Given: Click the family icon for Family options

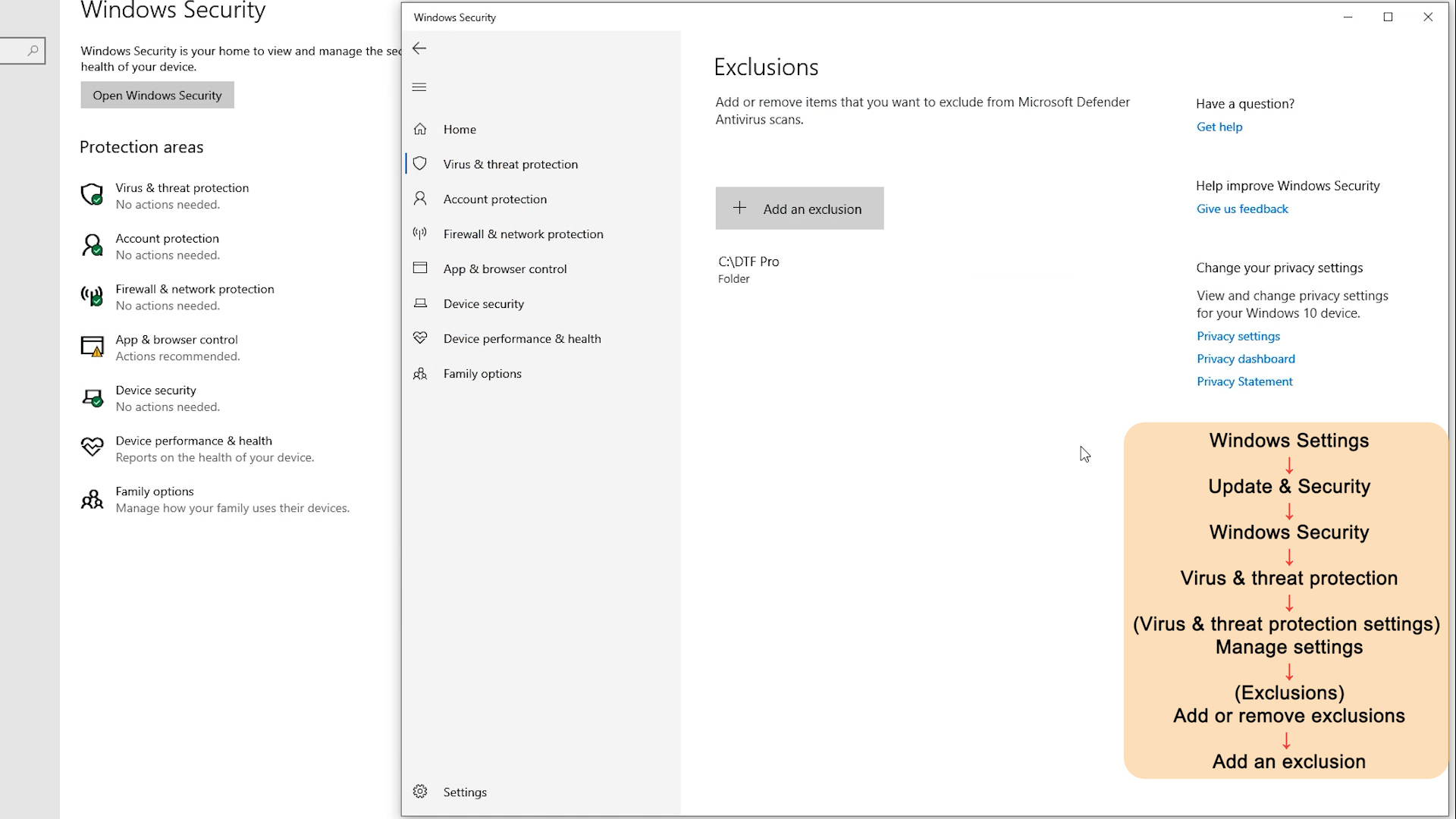Looking at the screenshot, I should pyautogui.click(x=420, y=373).
